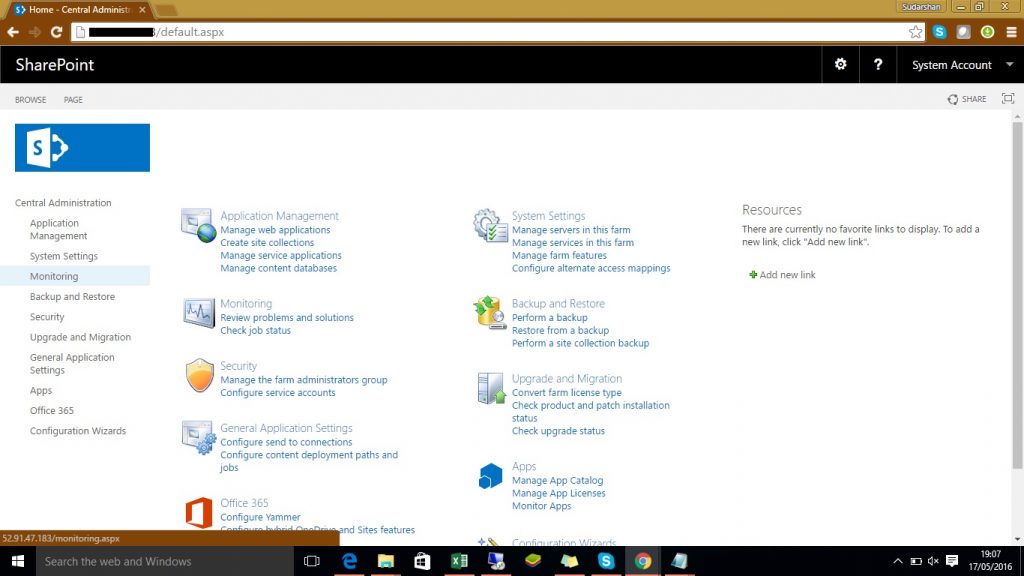Click the Monitoring chart icon

coord(198,312)
